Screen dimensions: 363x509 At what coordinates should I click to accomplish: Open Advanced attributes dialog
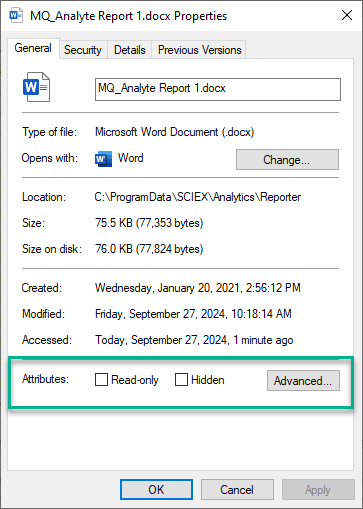pyautogui.click(x=303, y=380)
